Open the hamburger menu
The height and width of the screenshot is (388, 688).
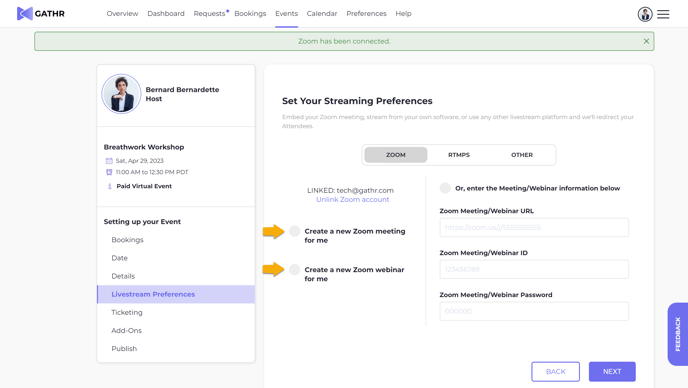(663, 14)
